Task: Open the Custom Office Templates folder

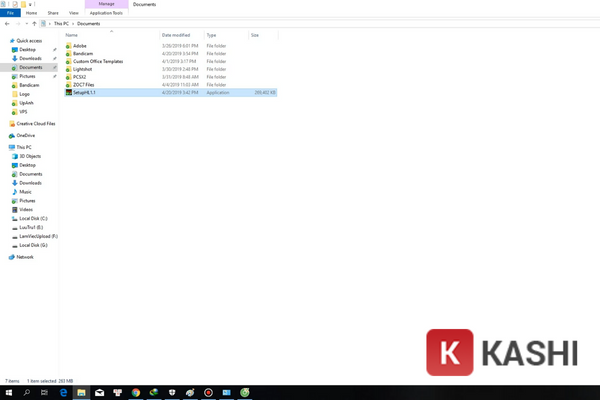Action: pos(96,61)
